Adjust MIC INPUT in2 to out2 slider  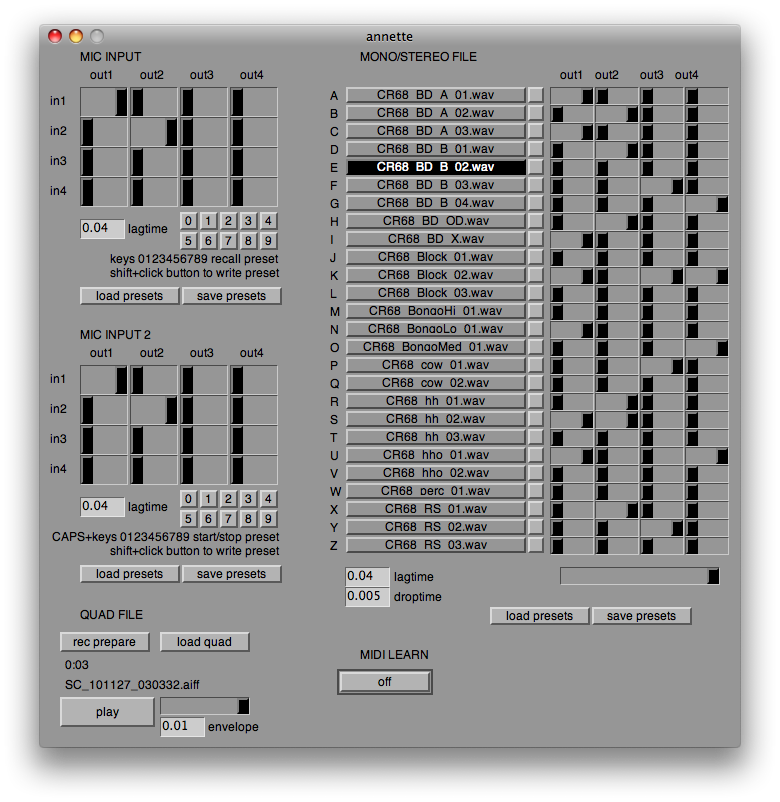tap(154, 132)
